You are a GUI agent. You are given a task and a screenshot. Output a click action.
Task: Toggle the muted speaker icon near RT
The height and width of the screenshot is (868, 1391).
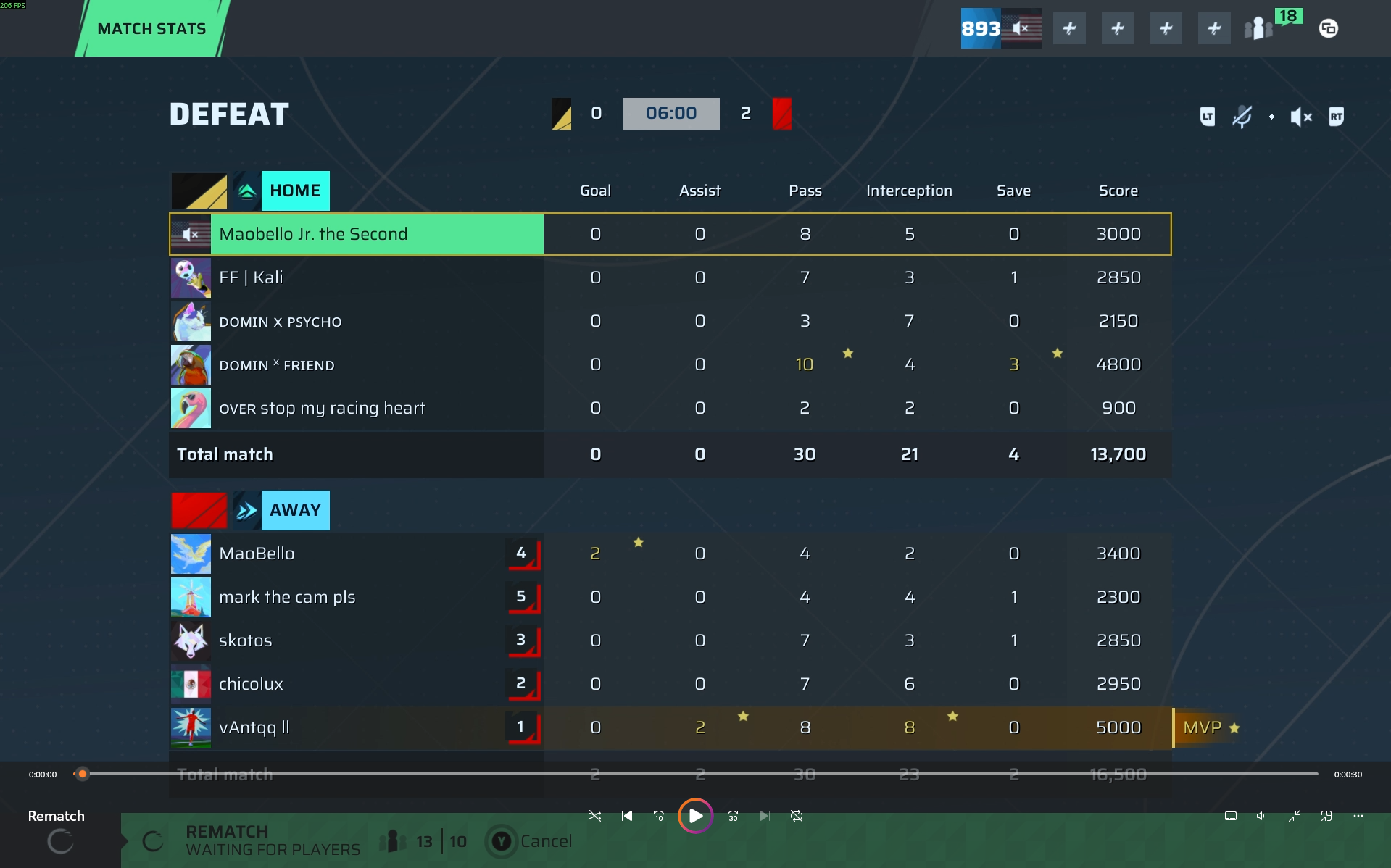1301,117
